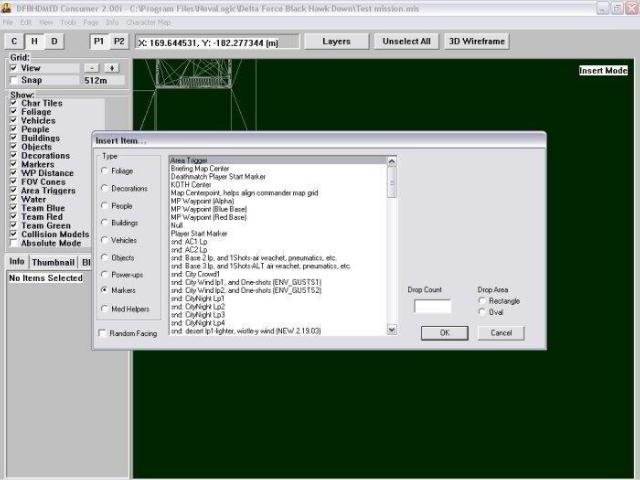Open the Thumbnail tab
Viewport: 640px width, 480px height.
coord(52,262)
